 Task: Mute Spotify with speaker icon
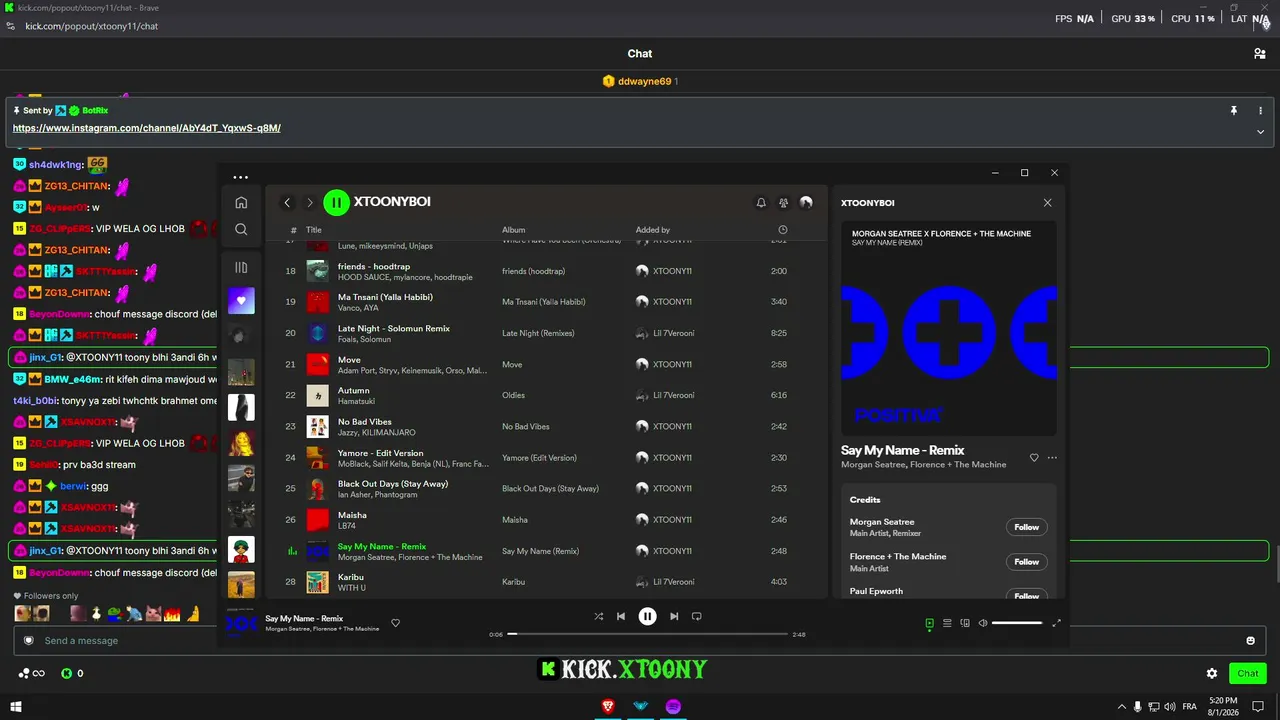(x=983, y=623)
